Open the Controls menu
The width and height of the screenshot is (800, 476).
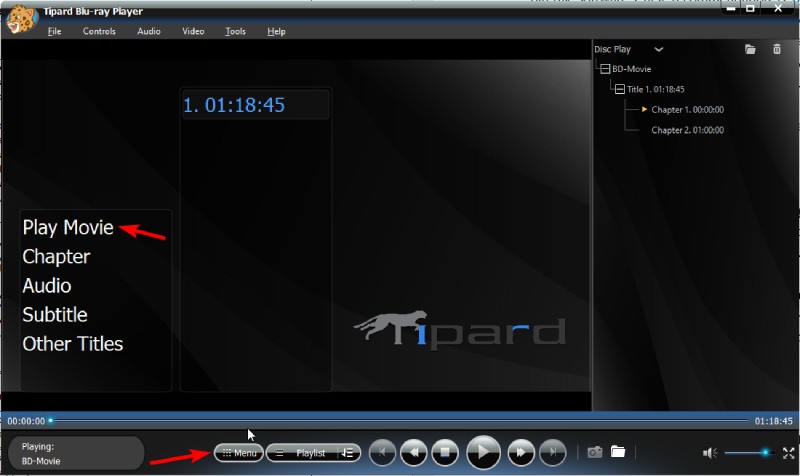(x=99, y=31)
